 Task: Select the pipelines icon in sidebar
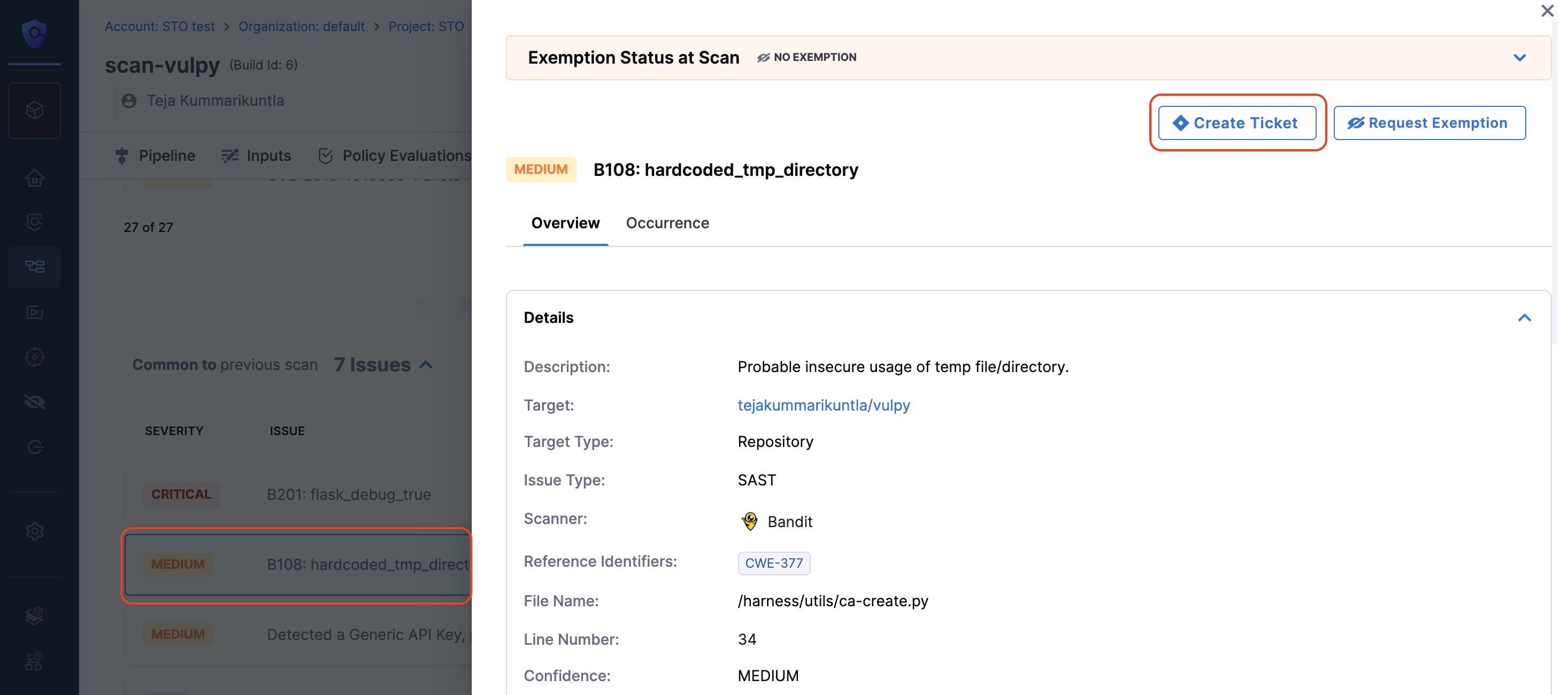pos(35,267)
